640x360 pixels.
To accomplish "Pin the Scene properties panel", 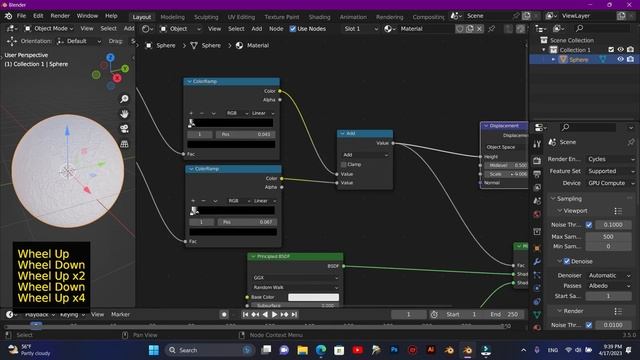I will click(x=631, y=142).
